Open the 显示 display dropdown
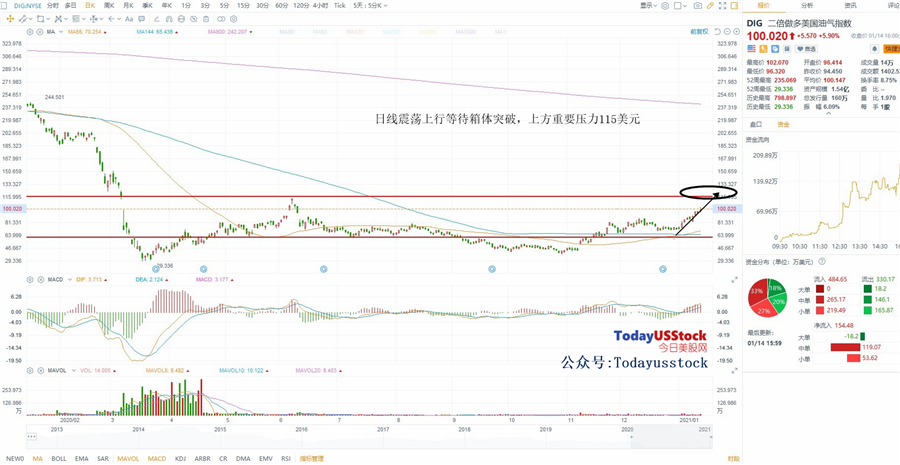Screen dimensions: 900x465 click(x=649, y=6)
